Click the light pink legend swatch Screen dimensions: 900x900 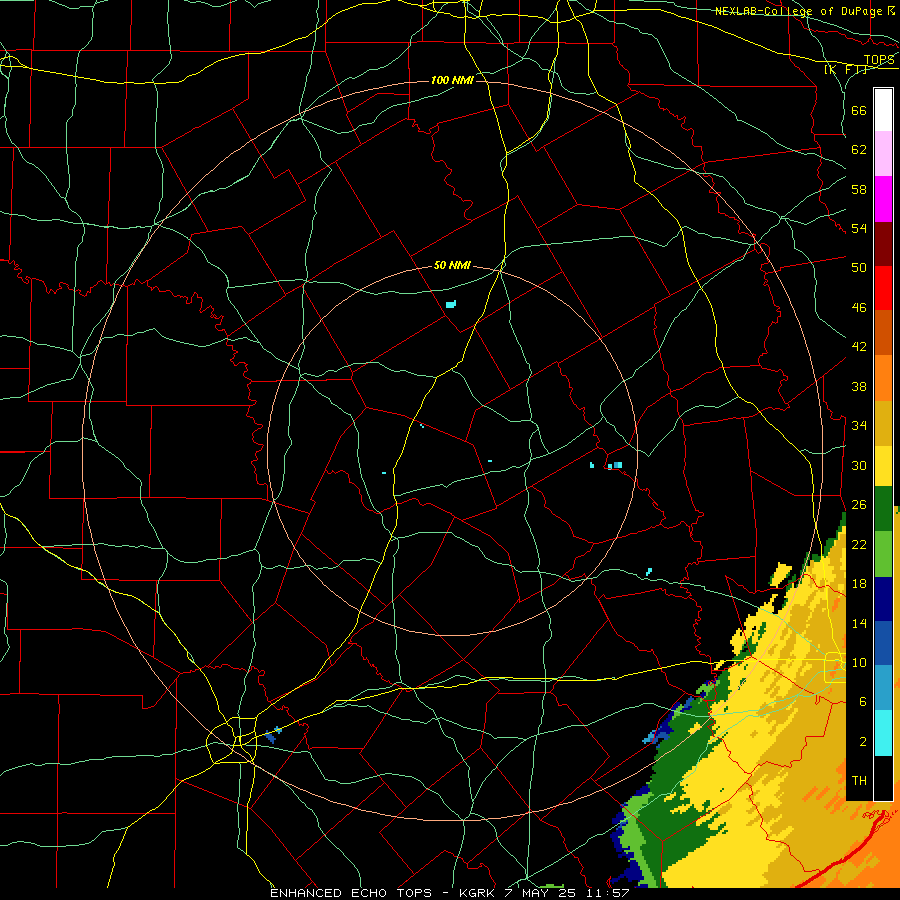coord(883,154)
